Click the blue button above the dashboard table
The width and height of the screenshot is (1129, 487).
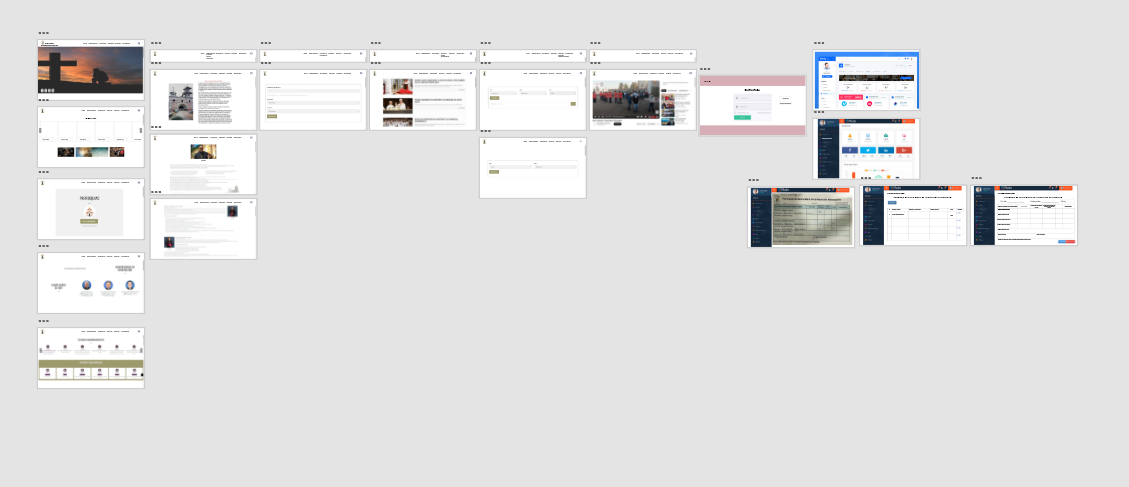click(x=892, y=202)
